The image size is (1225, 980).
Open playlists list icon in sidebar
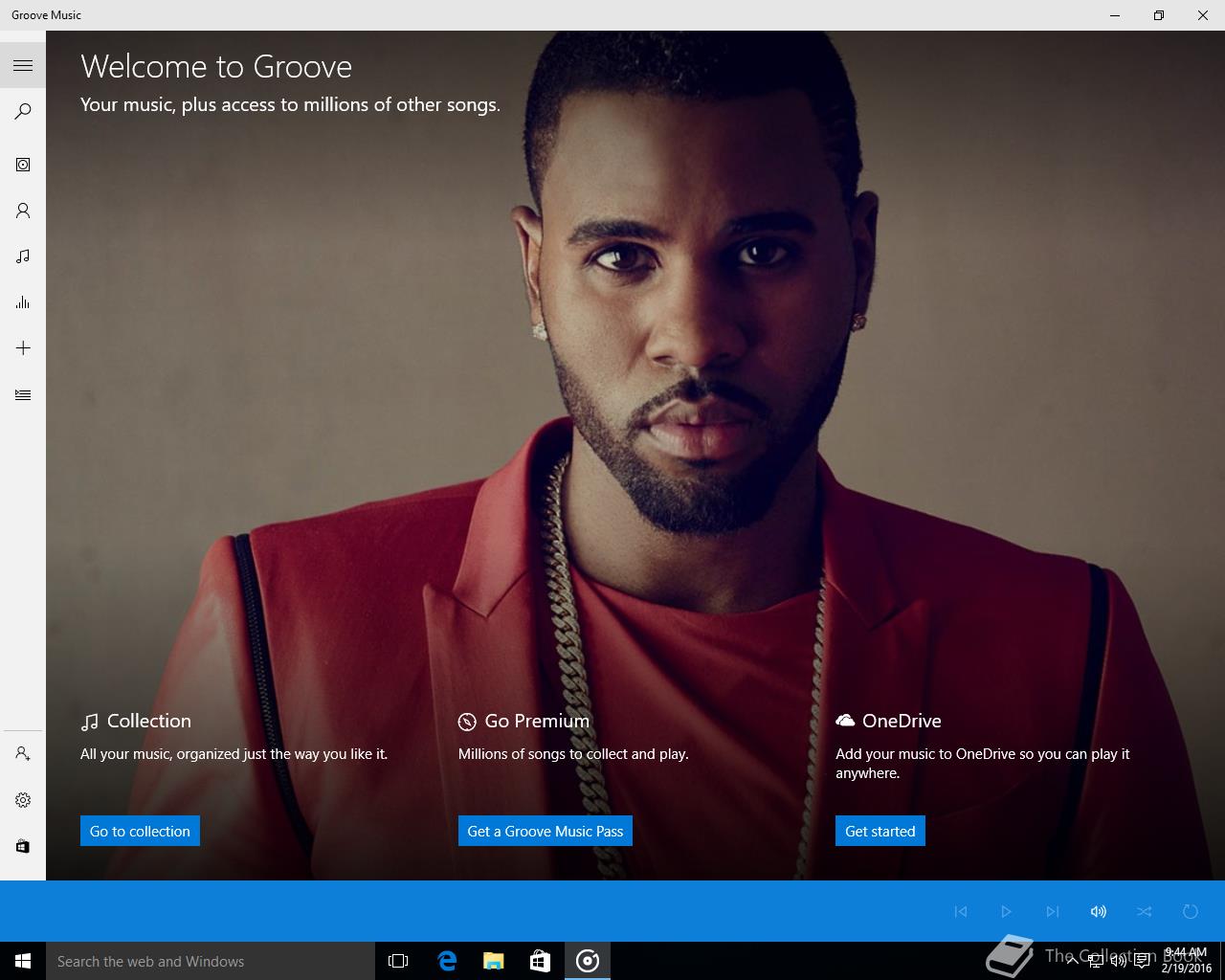(23, 394)
